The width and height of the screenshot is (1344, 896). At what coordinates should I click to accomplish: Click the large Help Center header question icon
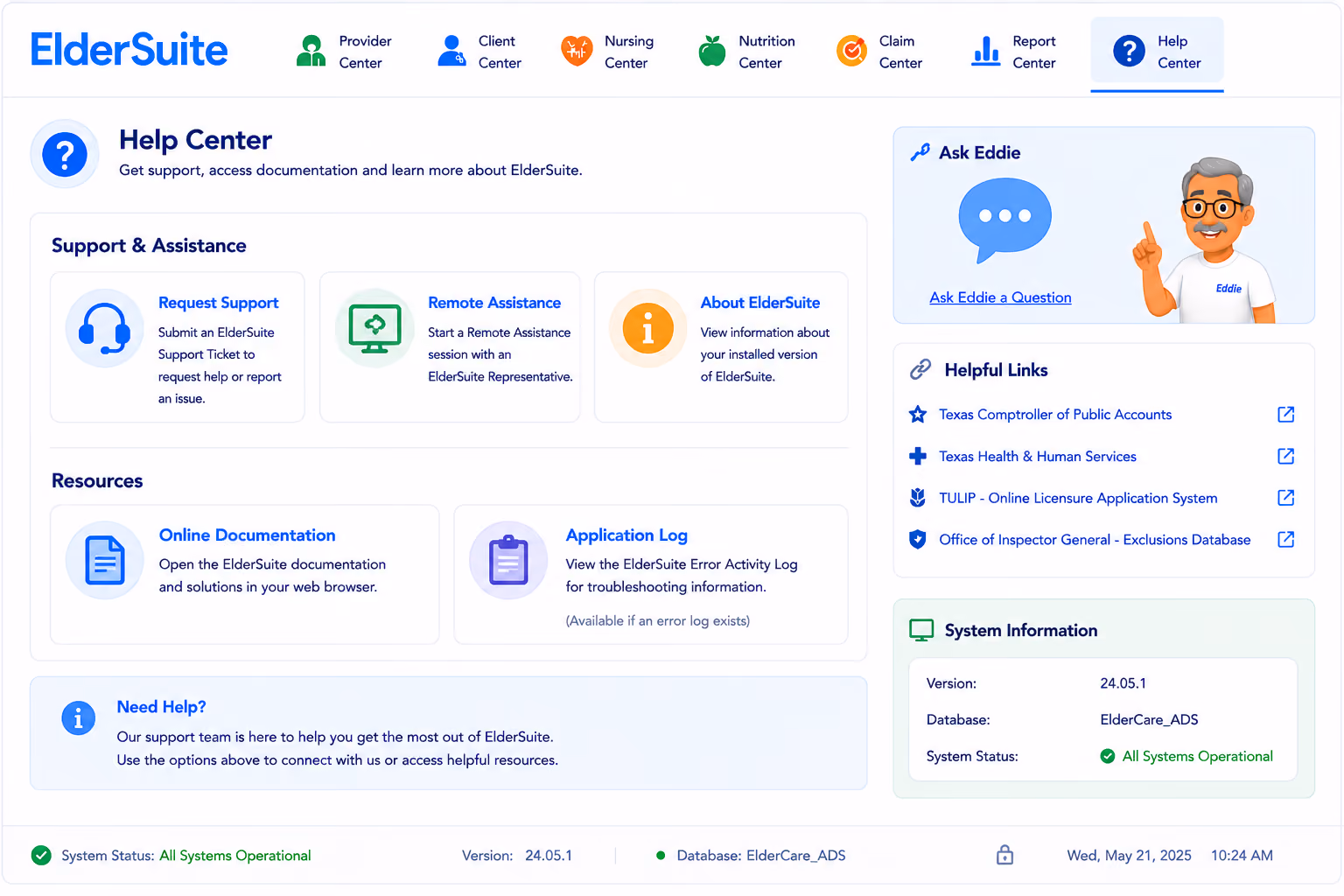point(65,154)
